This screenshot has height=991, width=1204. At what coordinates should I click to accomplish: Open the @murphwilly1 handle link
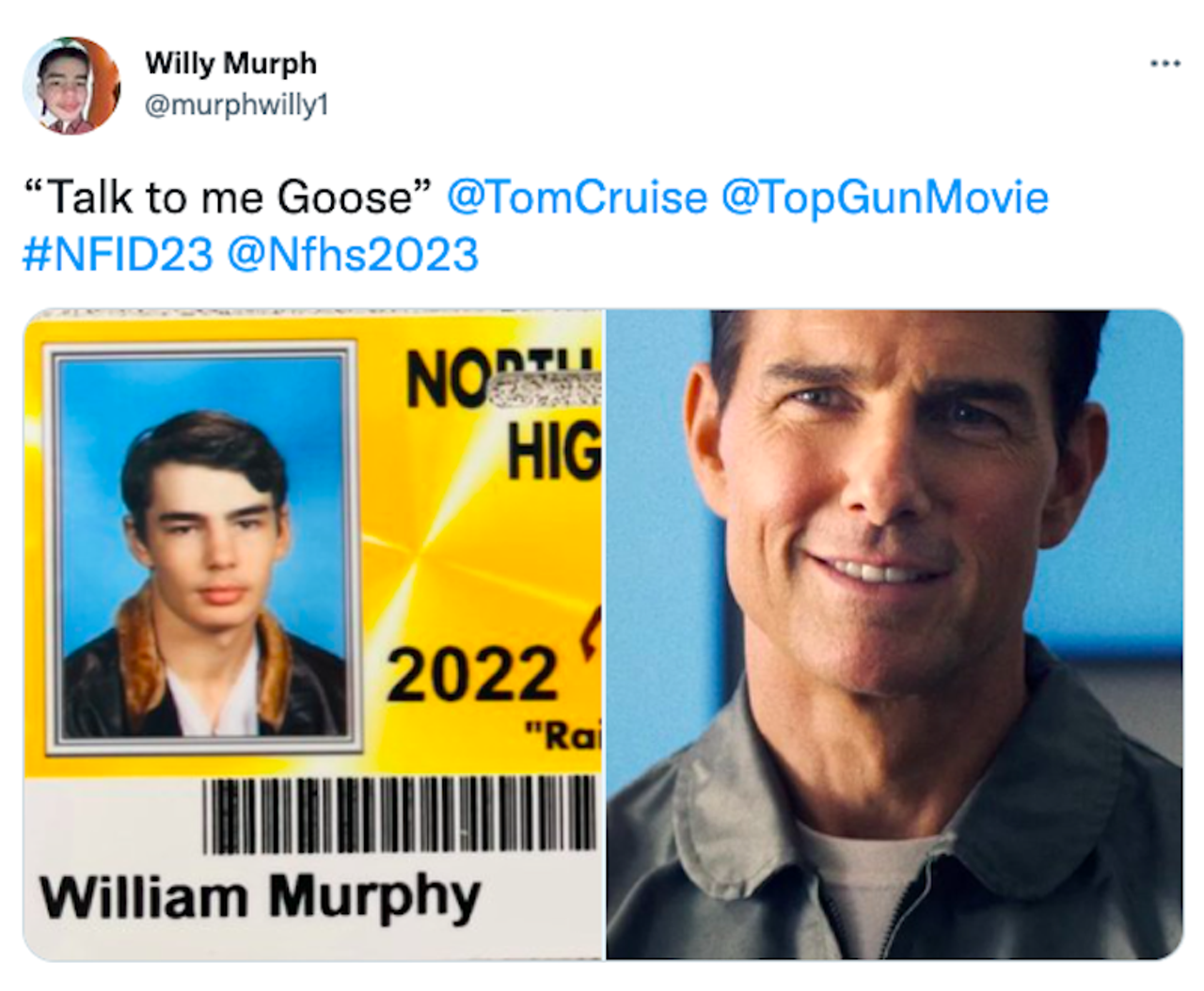pos(236,104)
